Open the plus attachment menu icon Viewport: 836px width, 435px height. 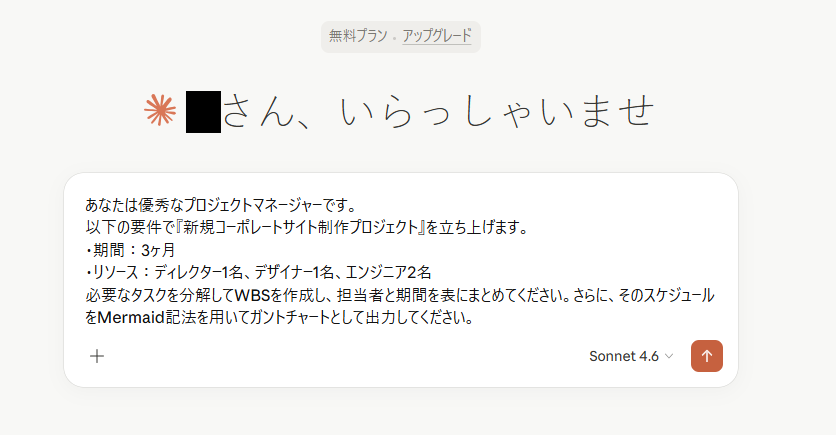point(97,356)
